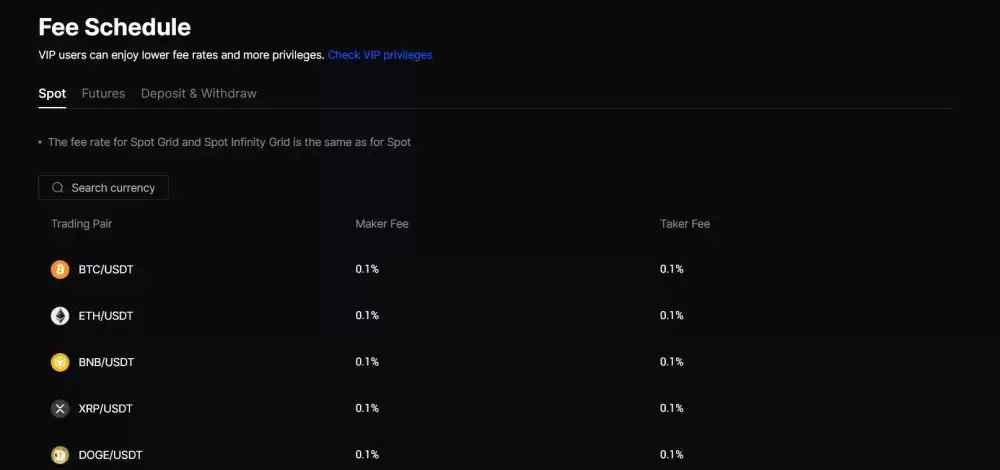The width and height of the screenshot is (1000, 470).
Task: Click the Ethereum coin icon
Action: 60,316
